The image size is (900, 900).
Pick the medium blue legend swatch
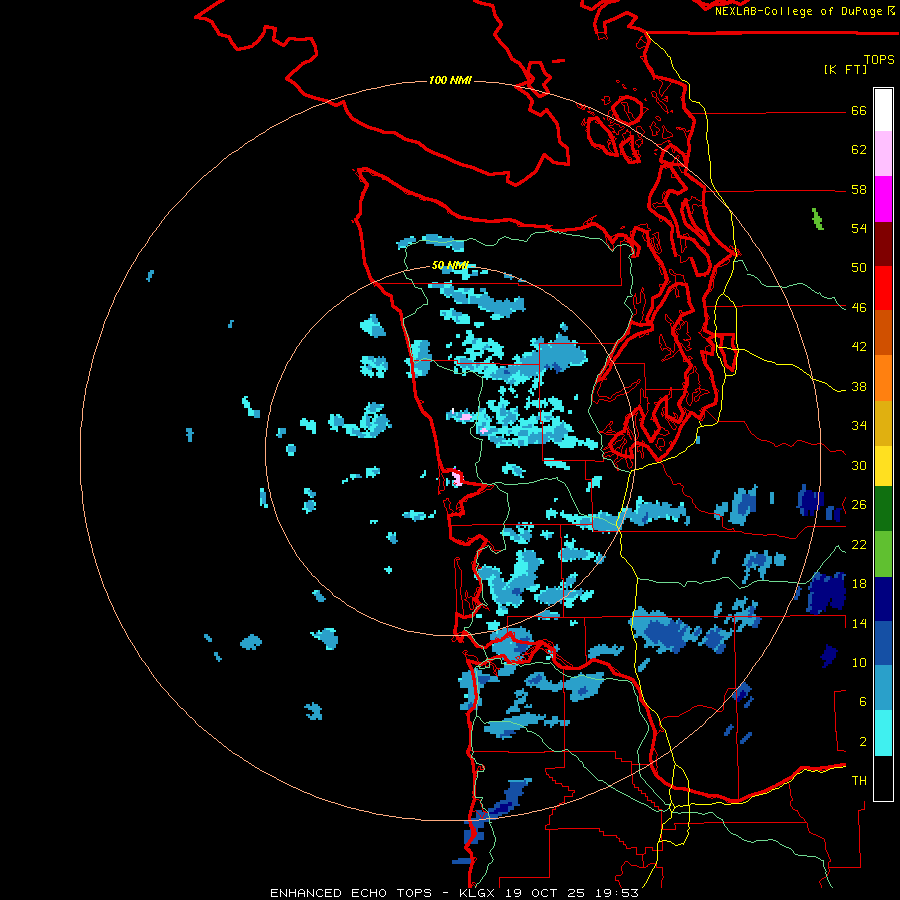[x=883, y=644]
